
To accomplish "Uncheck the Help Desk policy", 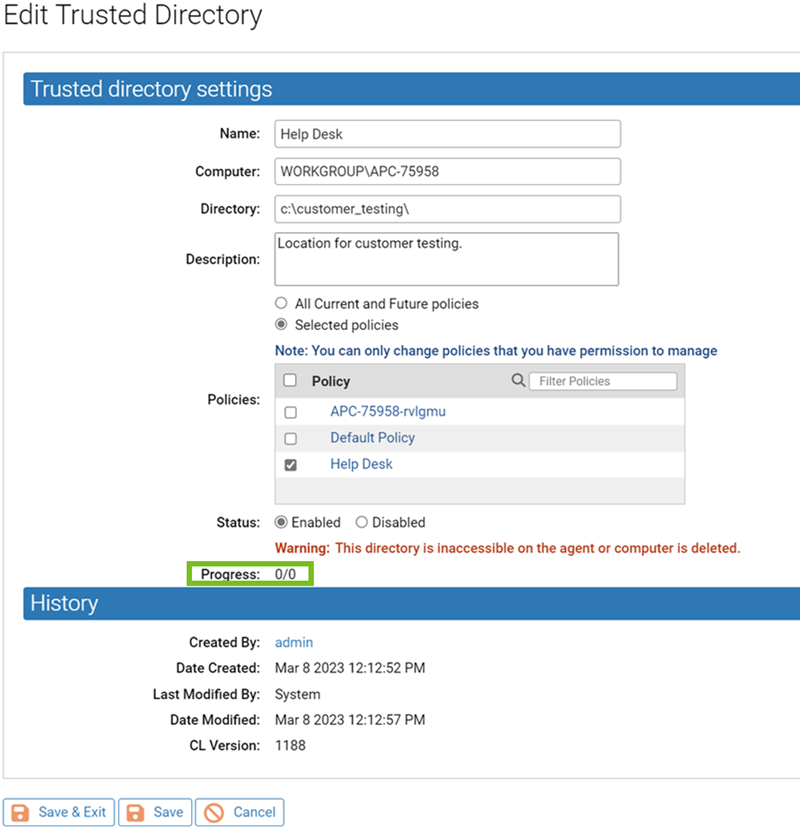I will (x=290, y=464).
